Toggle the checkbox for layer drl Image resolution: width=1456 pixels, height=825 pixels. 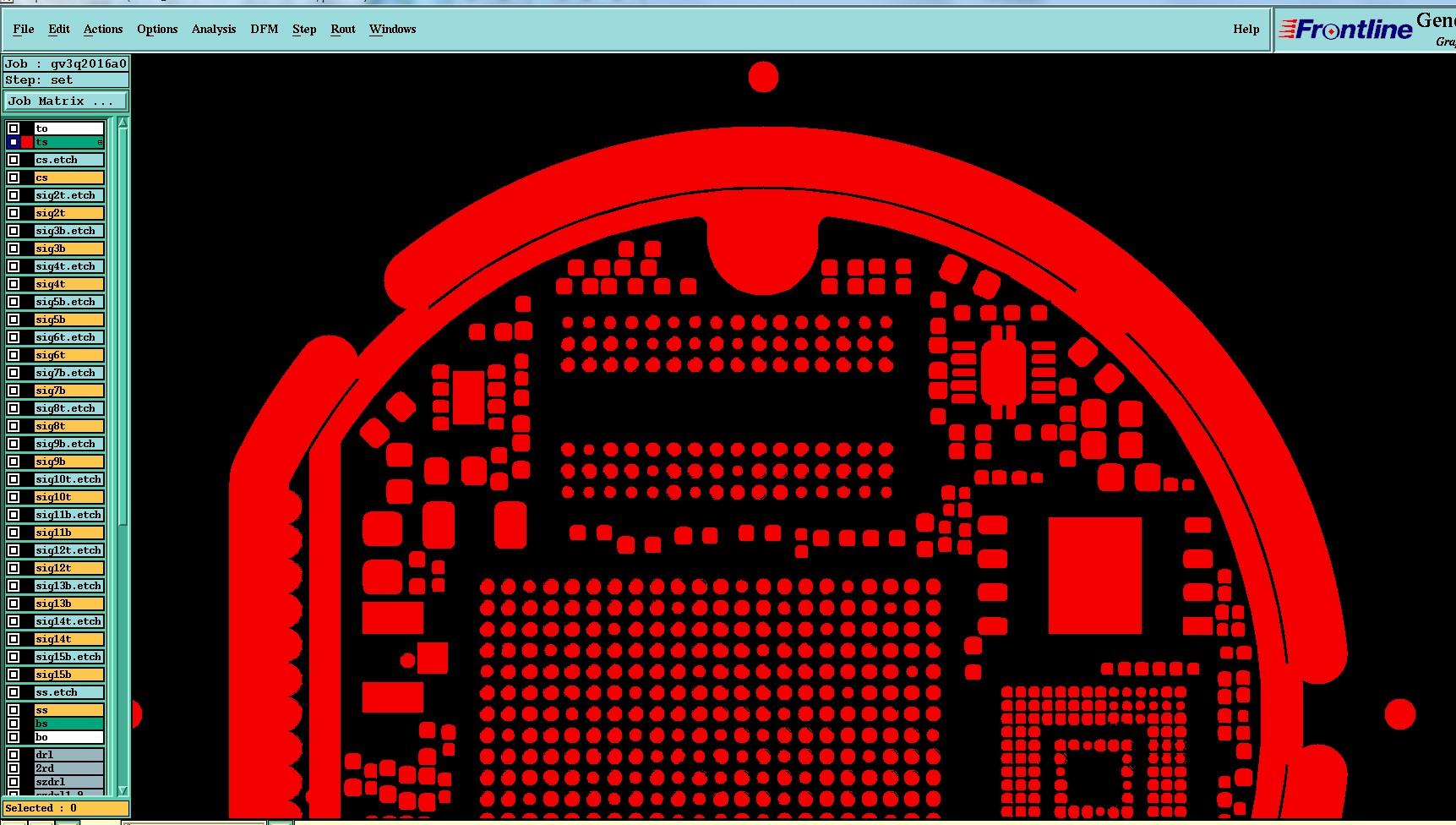[x=14, y=755]
